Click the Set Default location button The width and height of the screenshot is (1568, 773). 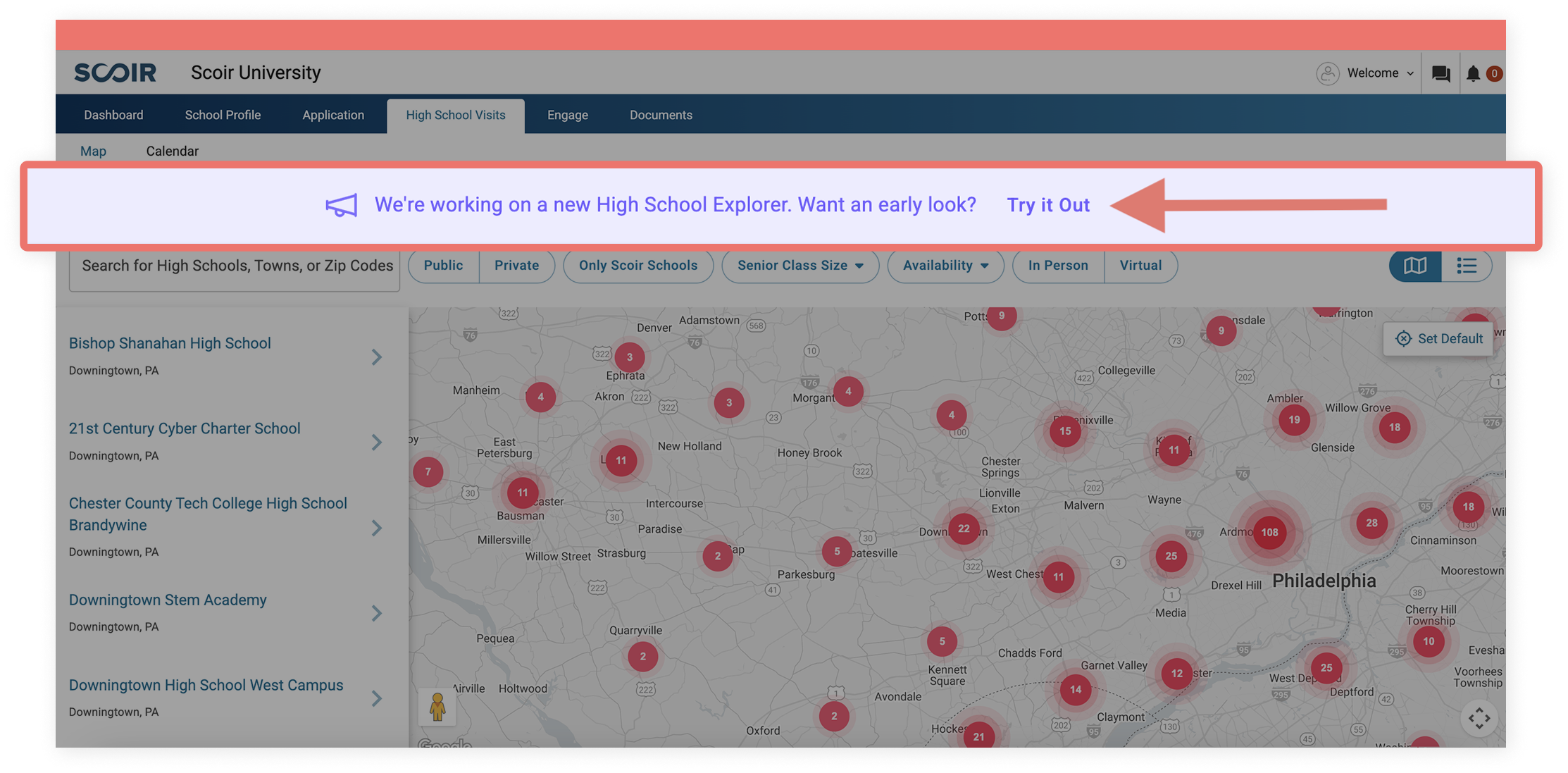point(1439,339)
